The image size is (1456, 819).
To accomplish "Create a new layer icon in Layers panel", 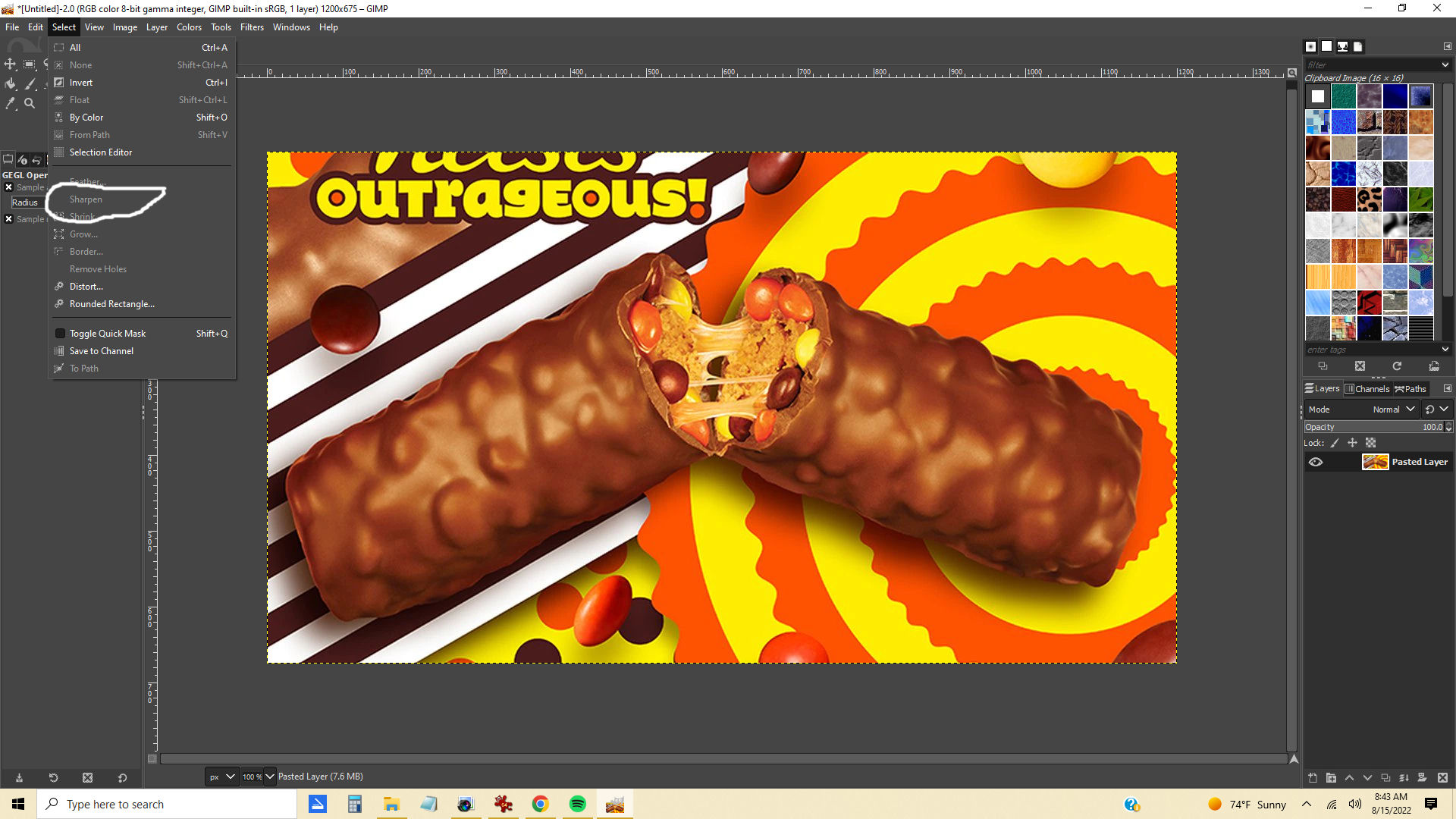I will tap(1313, 778).
